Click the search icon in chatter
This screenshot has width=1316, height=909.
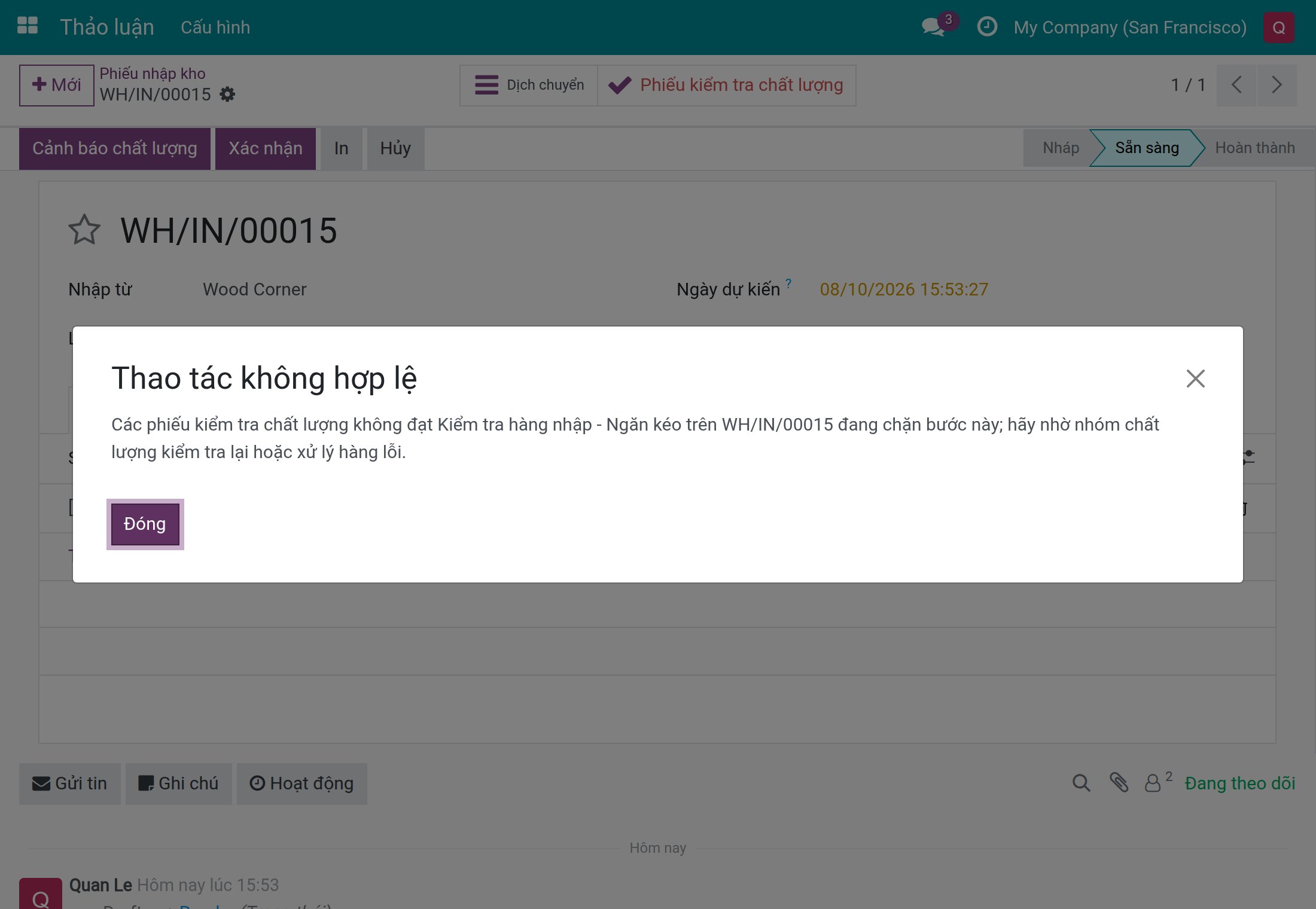pos(1081,783)
